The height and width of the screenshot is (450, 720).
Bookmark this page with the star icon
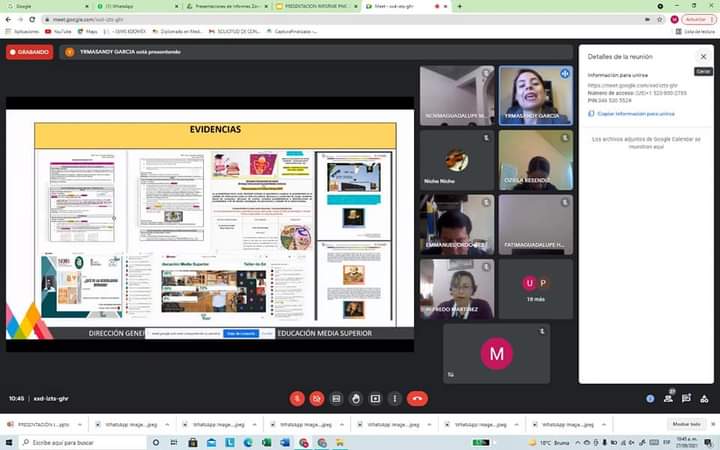pyautogui.click(x=660, y=19)
